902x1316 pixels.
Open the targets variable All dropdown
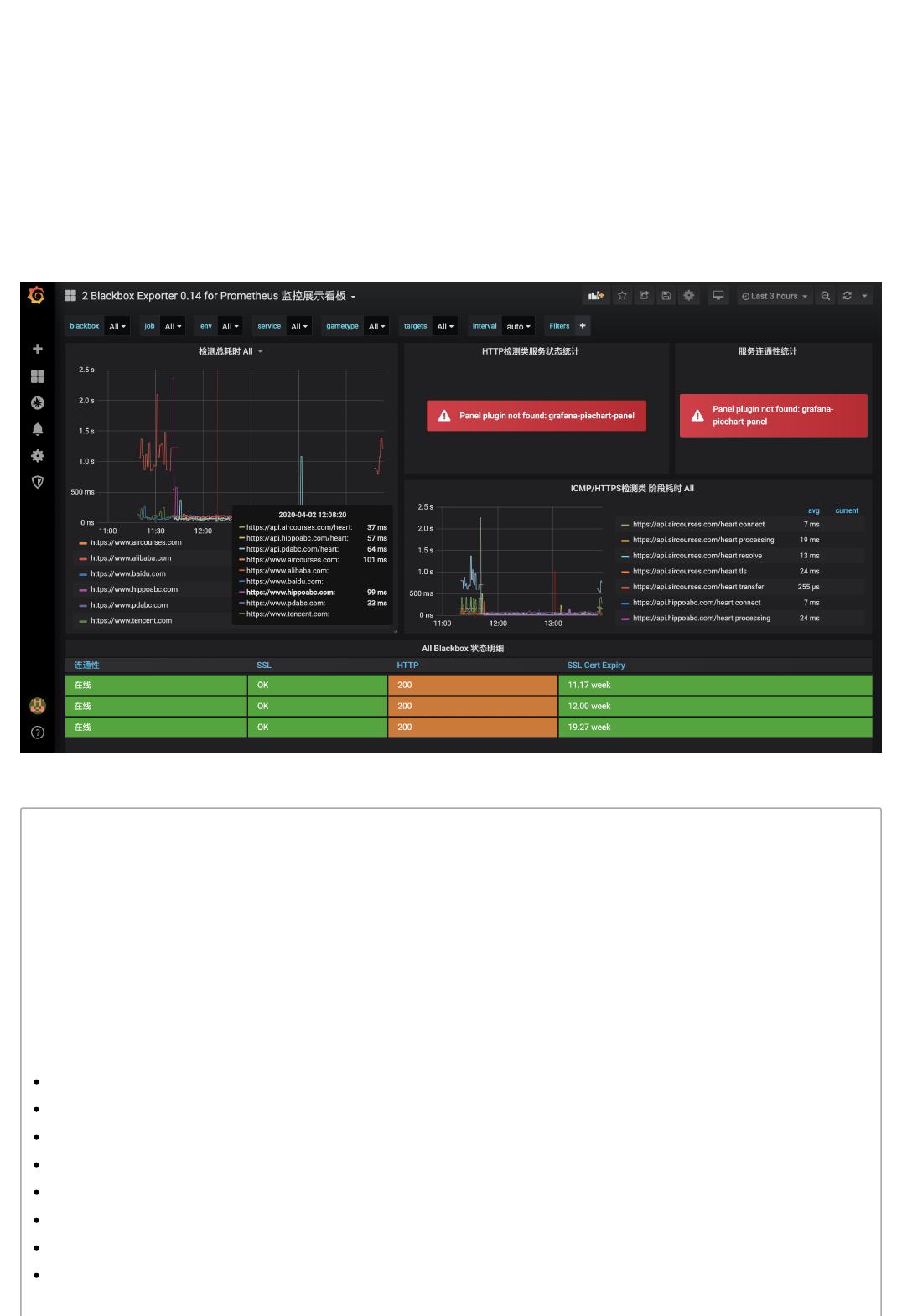click(x=445, y=326)
